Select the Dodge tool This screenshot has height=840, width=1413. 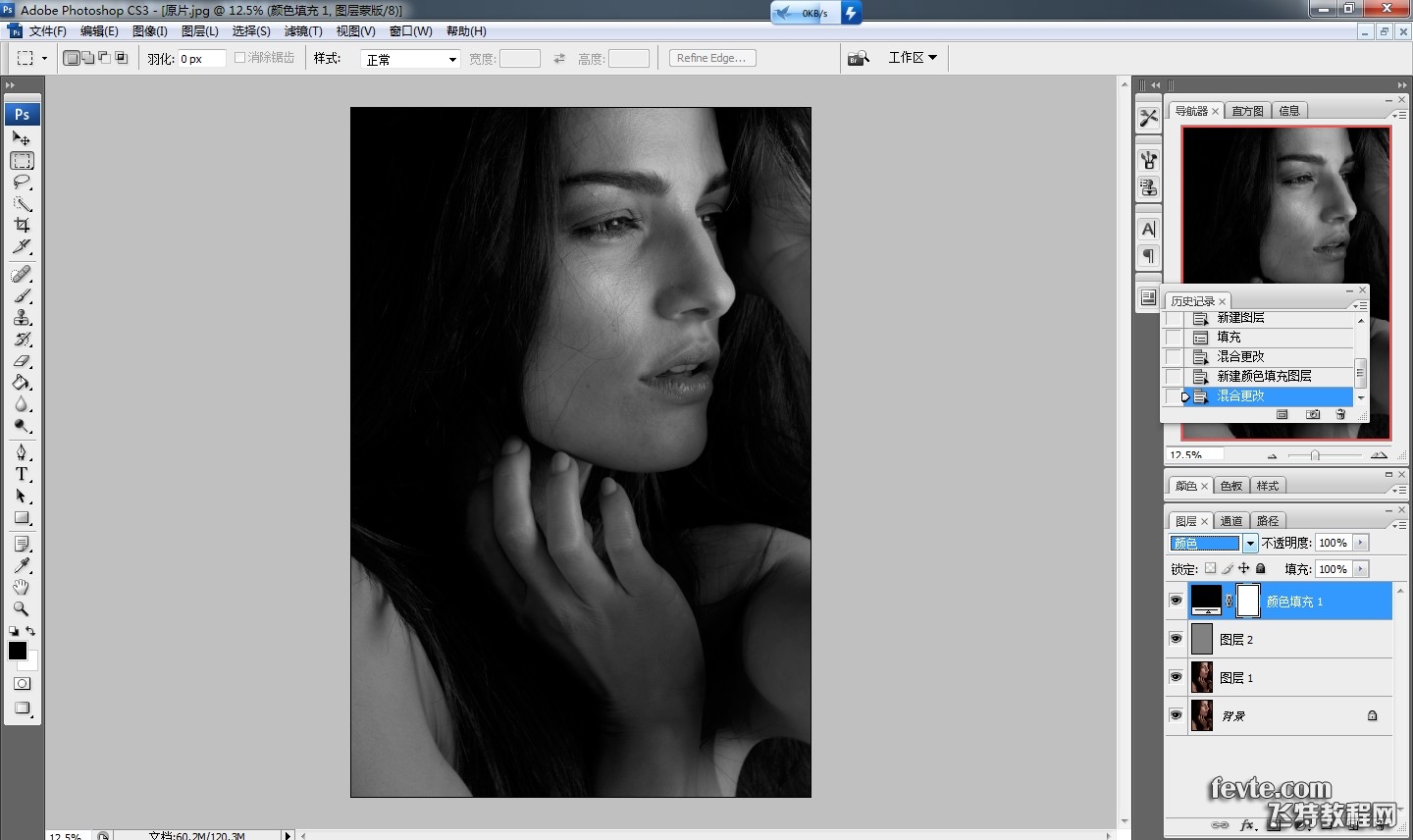(x=22, y=426)
